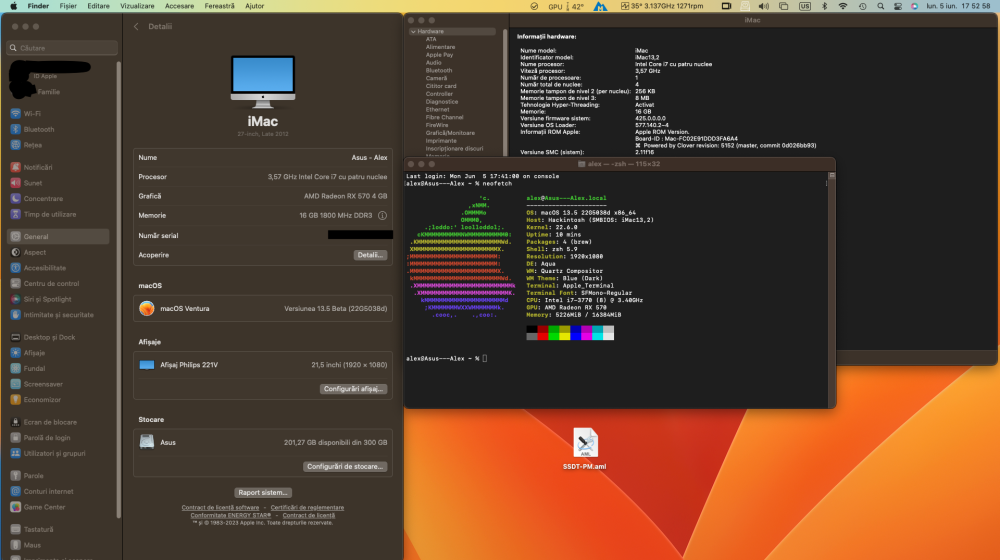Open Accesare menu

tap(179, 6)
